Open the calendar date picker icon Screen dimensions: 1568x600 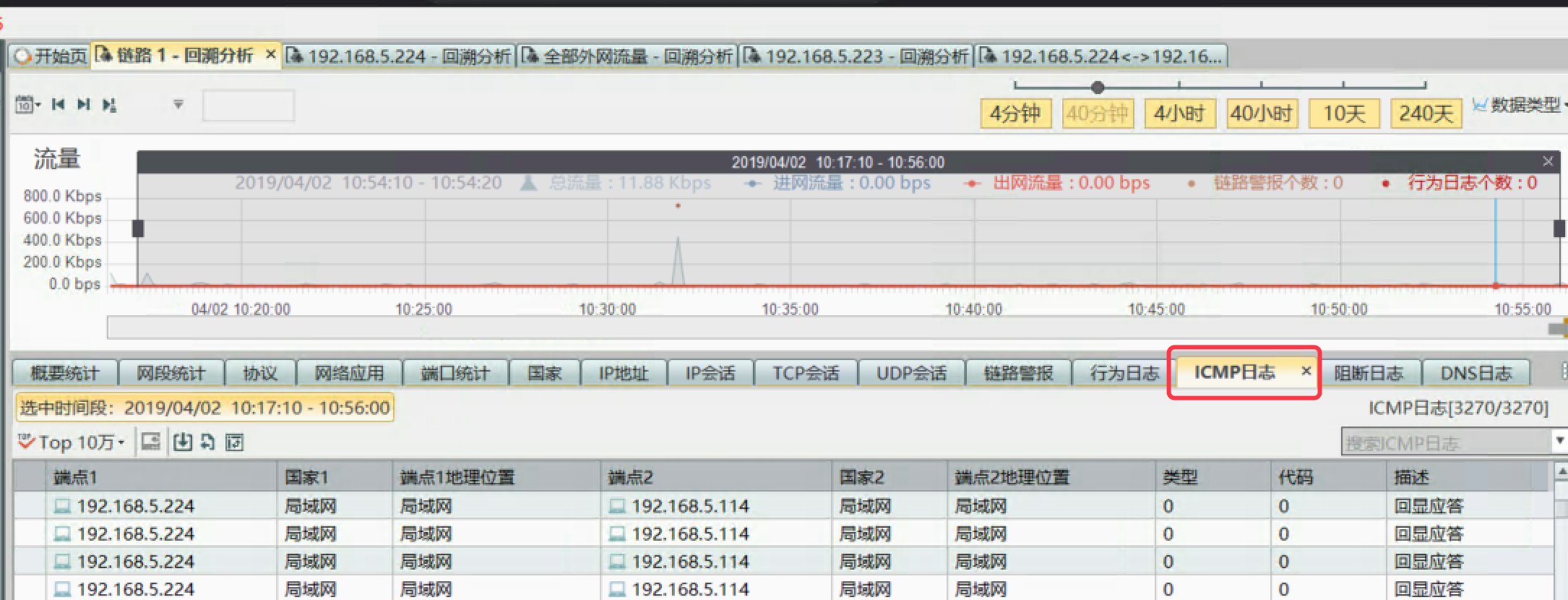pos(24,105)
